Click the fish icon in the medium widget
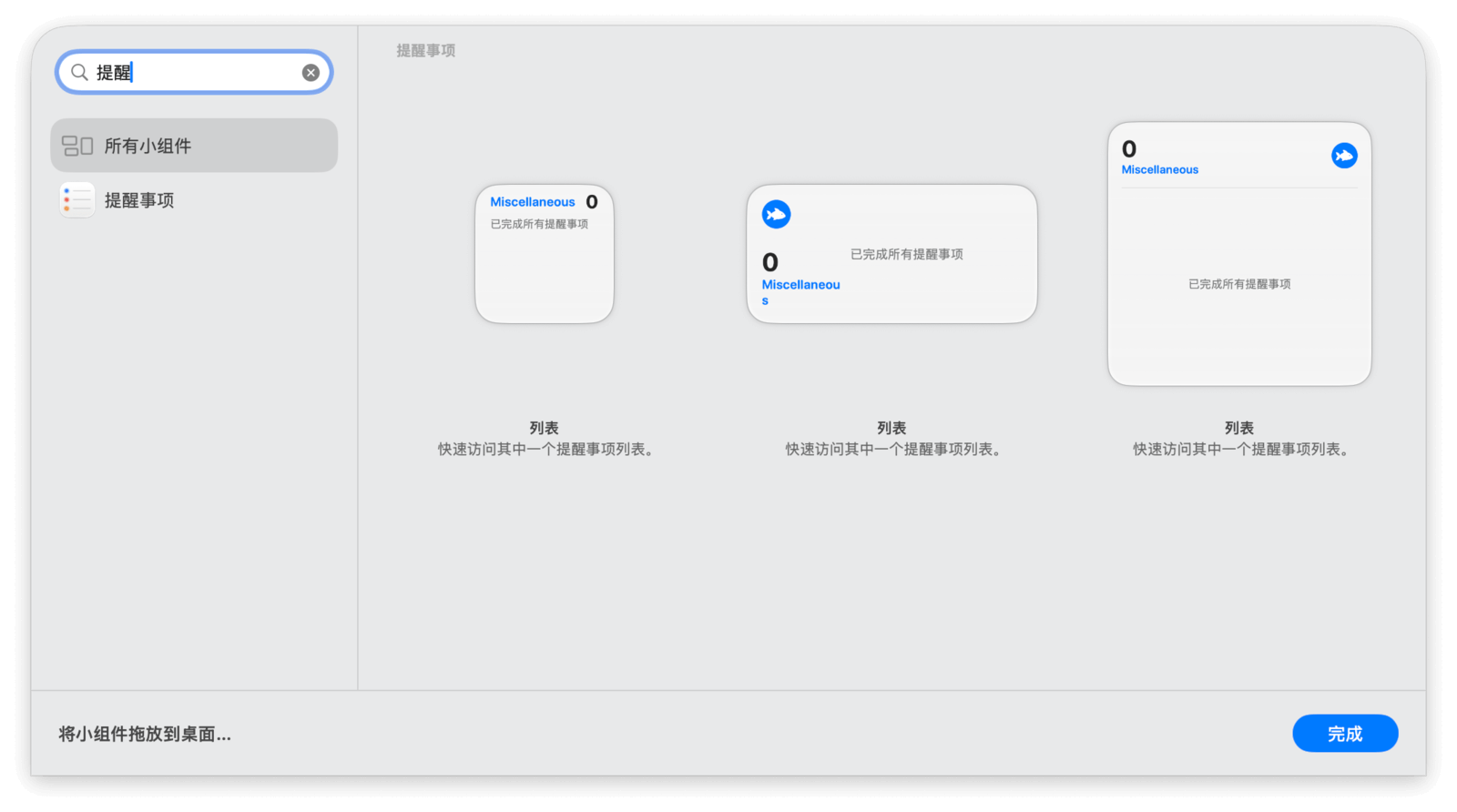This screenshot has height=812, width=1457. pyautogui.click(x=776, y=215)
